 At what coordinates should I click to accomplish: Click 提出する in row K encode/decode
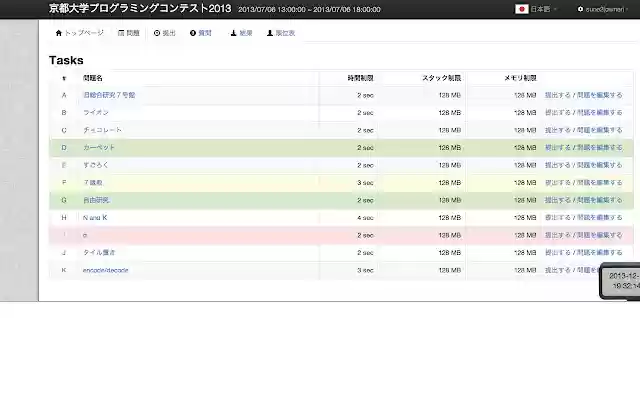click(558, 270)
